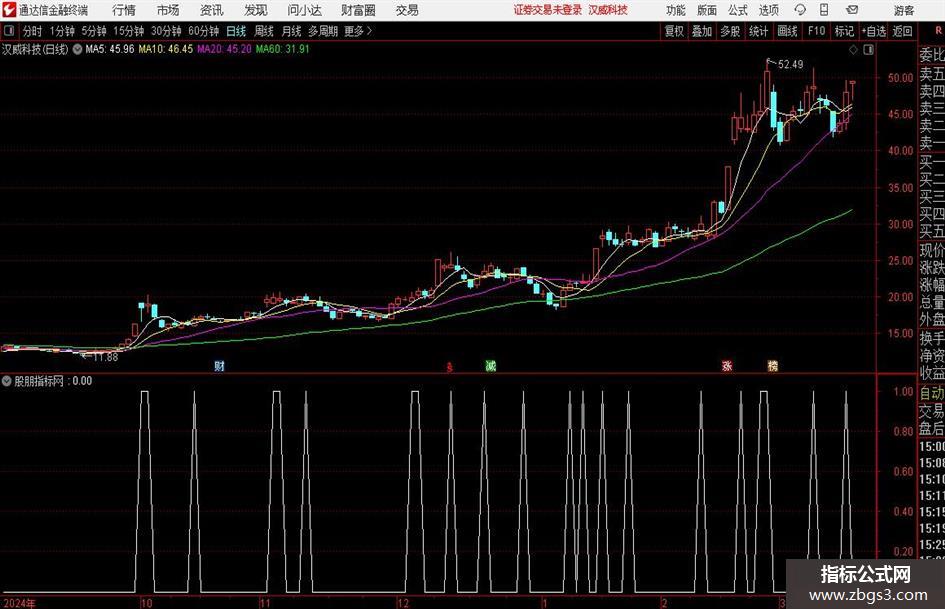The height and width of the screenshot is (609, 945).
Task: Click the 财 marker icon on the chart timeline
Action: 219,365
